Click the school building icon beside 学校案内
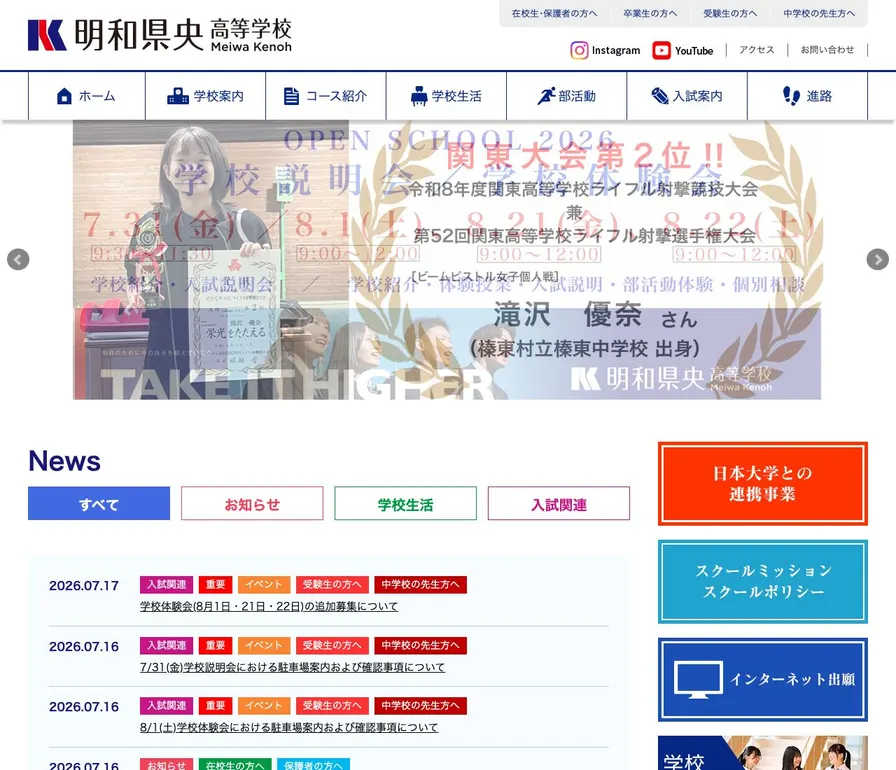The image size is (896, 770). 178,96
